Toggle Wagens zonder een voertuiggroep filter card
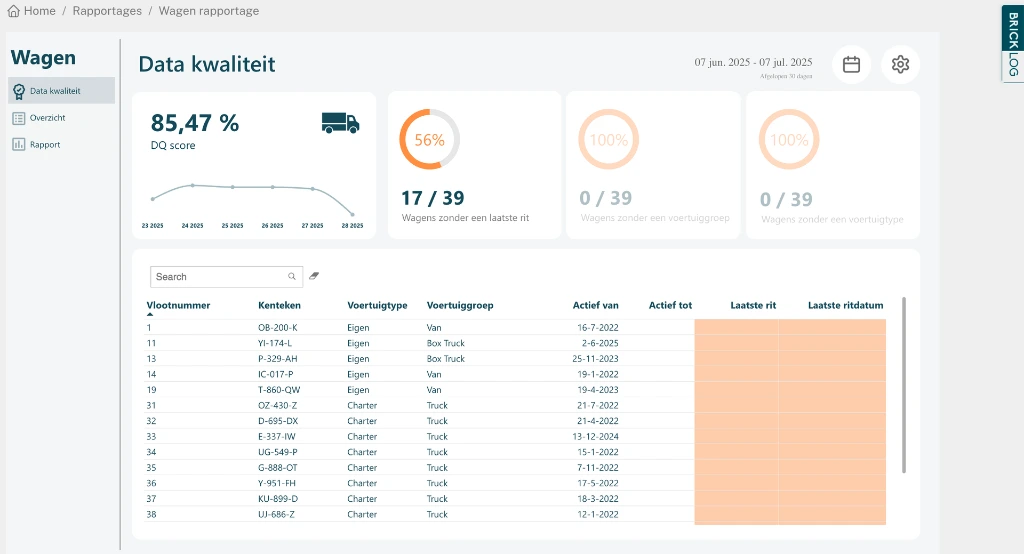The image size is (1024, 554). tap(653, 165)
